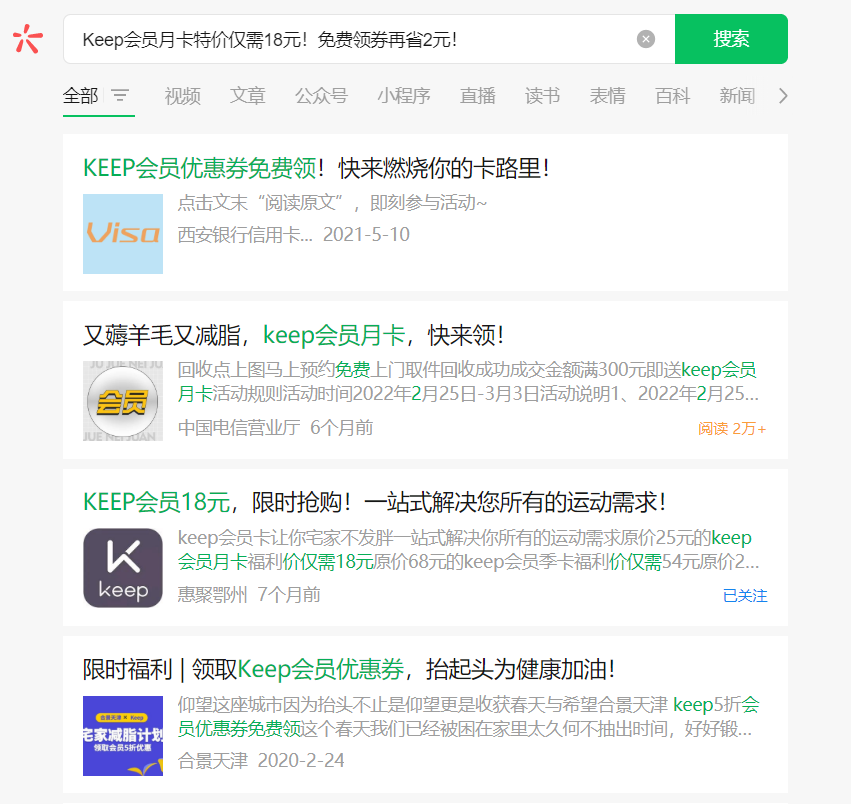Click the source 中国电信营业厅
Viewport: 851px width, 804px height.
pyautogui.click(x=239, y=428)
